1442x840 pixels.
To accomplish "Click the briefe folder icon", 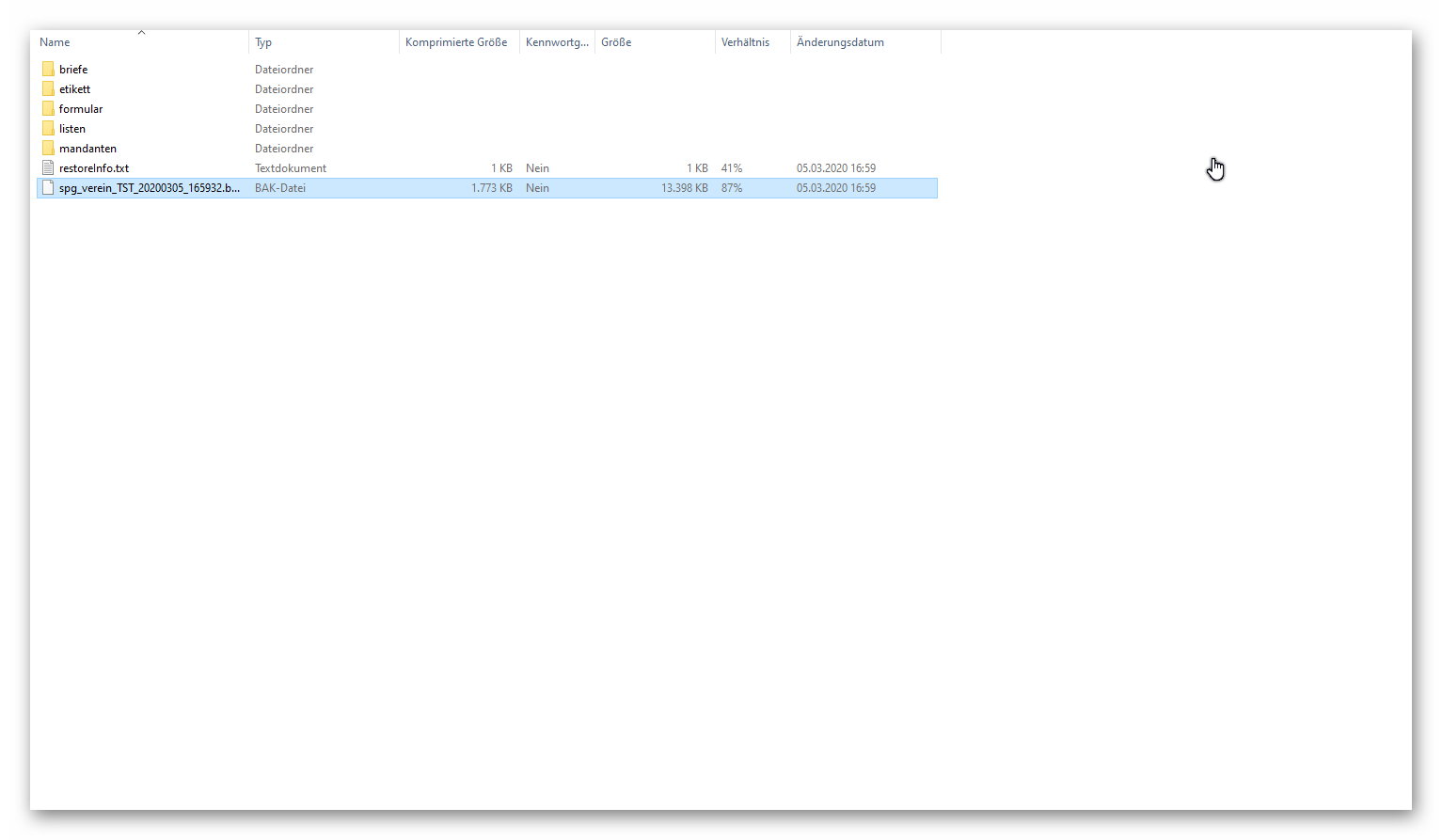I will 48,70.
